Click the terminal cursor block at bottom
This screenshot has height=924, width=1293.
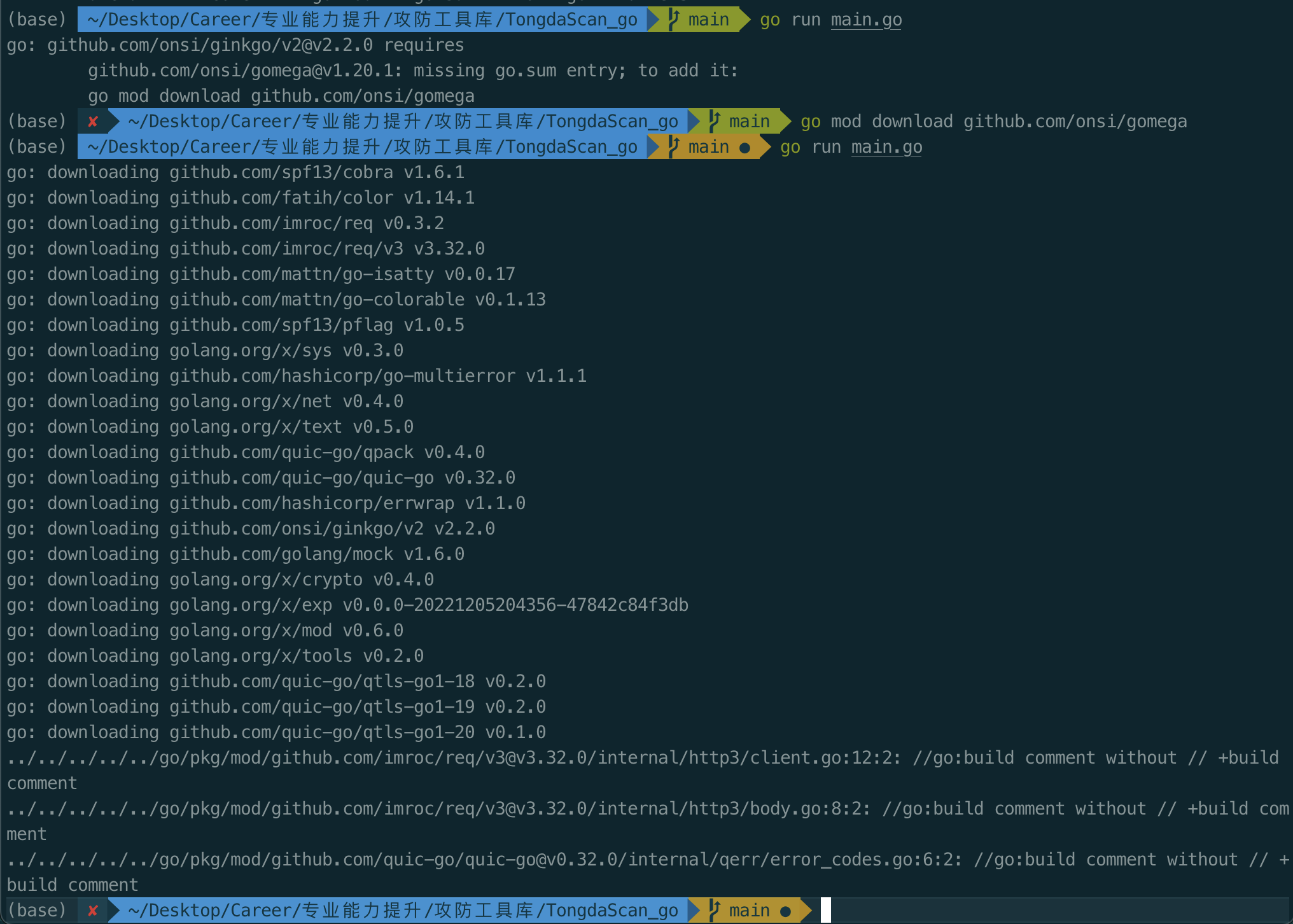point(826,910)
